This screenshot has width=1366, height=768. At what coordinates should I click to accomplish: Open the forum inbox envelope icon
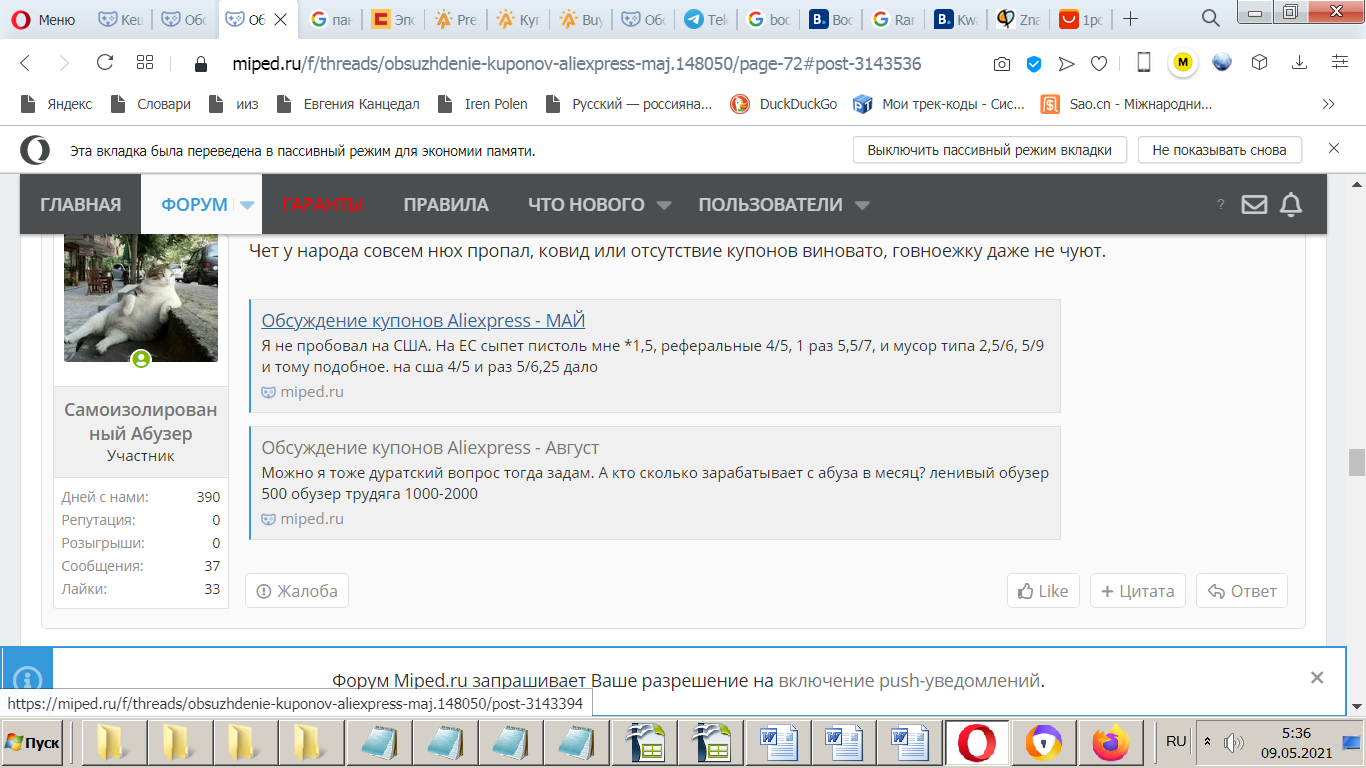[1254, 204]
